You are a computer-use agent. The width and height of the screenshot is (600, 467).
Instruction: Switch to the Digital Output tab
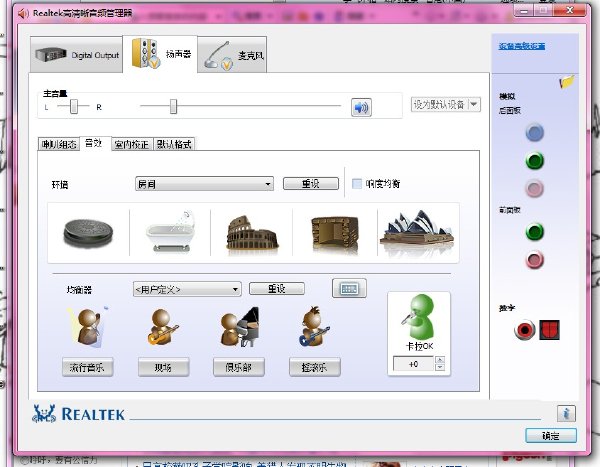point(77,55)
